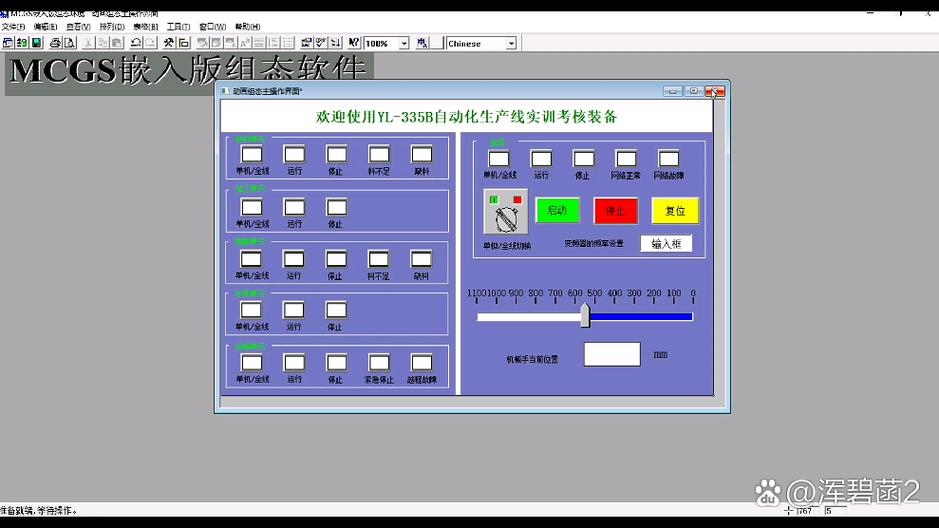Expand the Chinese language dropdown

point(511,44)
